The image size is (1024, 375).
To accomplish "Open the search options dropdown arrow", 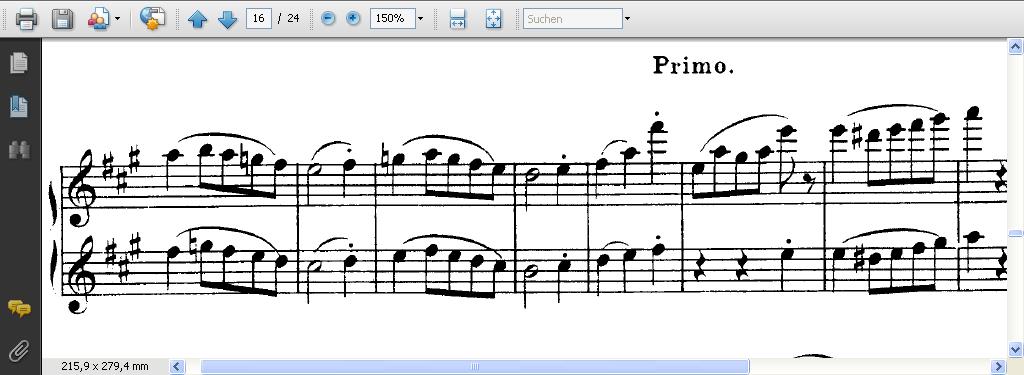I will pyautogui.click(x=628, y=18).
